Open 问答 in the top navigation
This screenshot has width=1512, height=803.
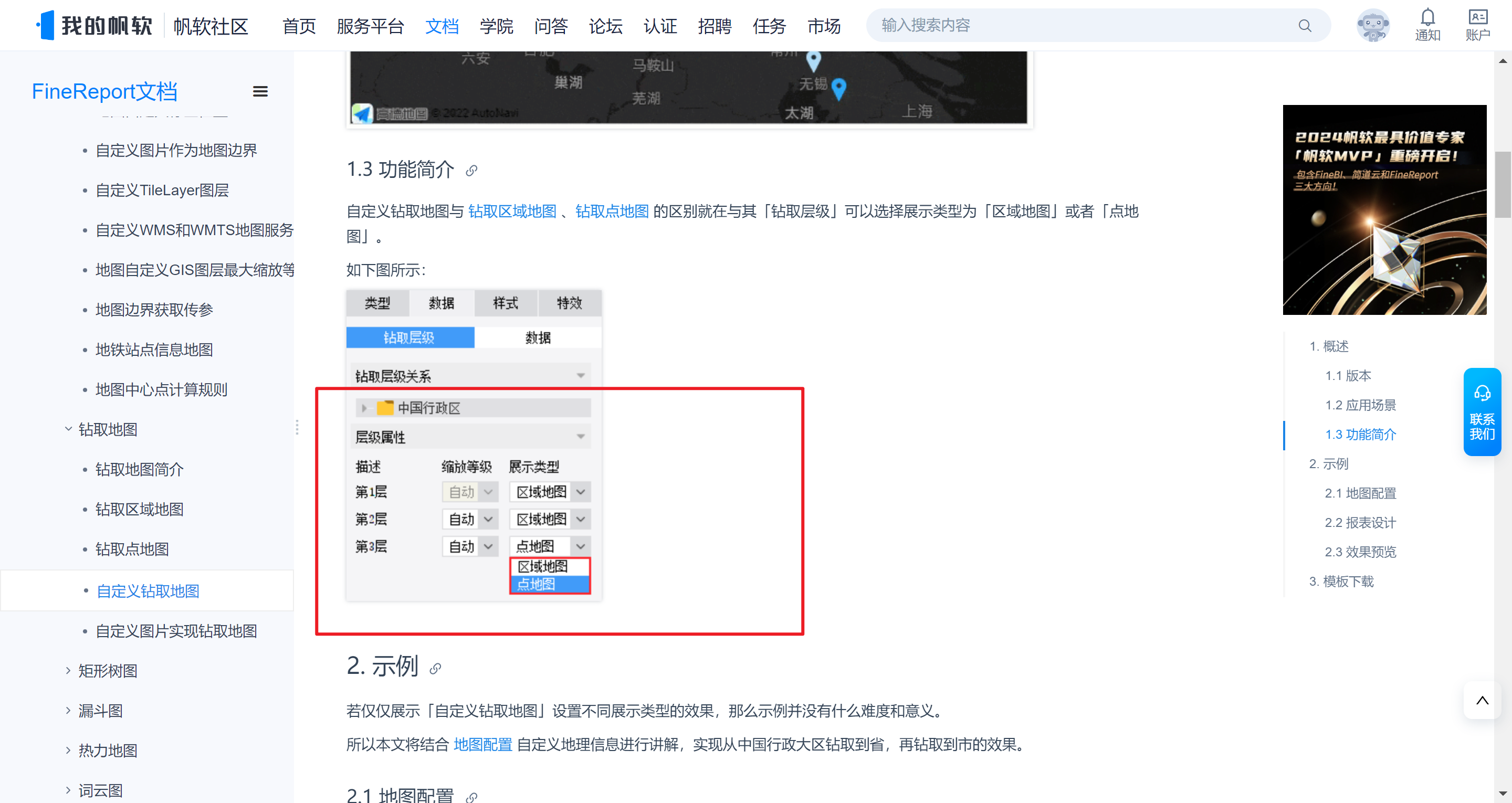click(551, 26)
